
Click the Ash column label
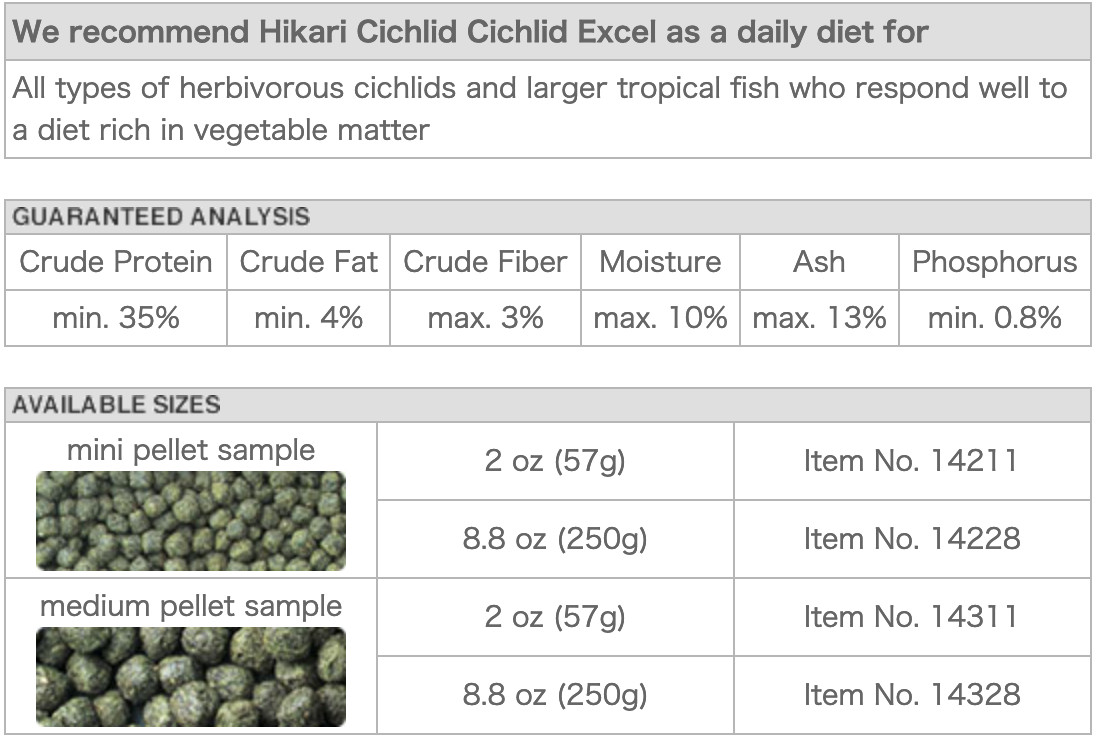[819, 262]
